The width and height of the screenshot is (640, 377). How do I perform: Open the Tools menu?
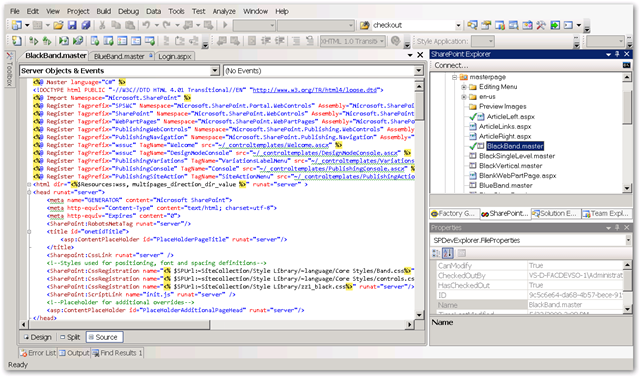(x=176, y=11)
